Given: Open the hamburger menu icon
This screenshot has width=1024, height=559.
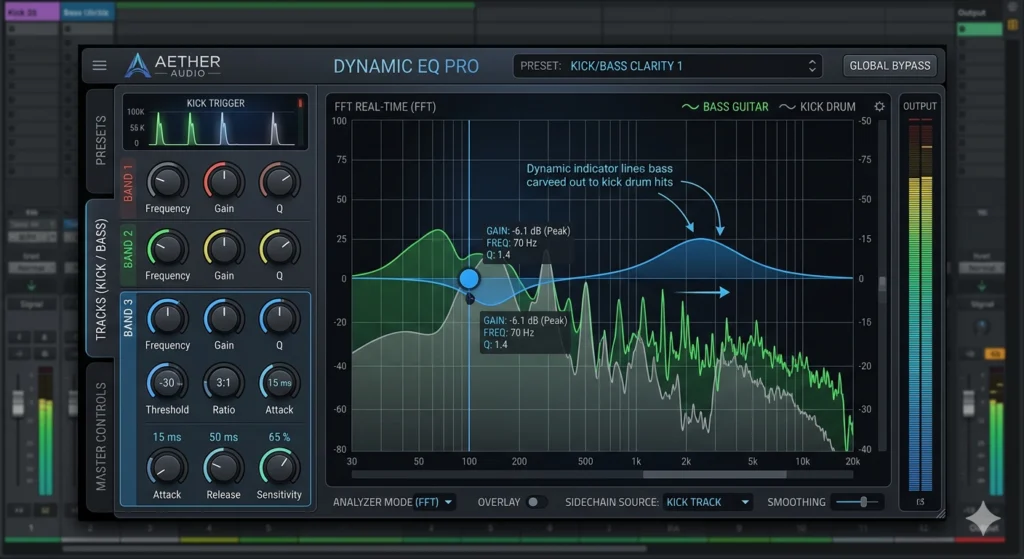Looking at the screenshot, I should (99, 65).
